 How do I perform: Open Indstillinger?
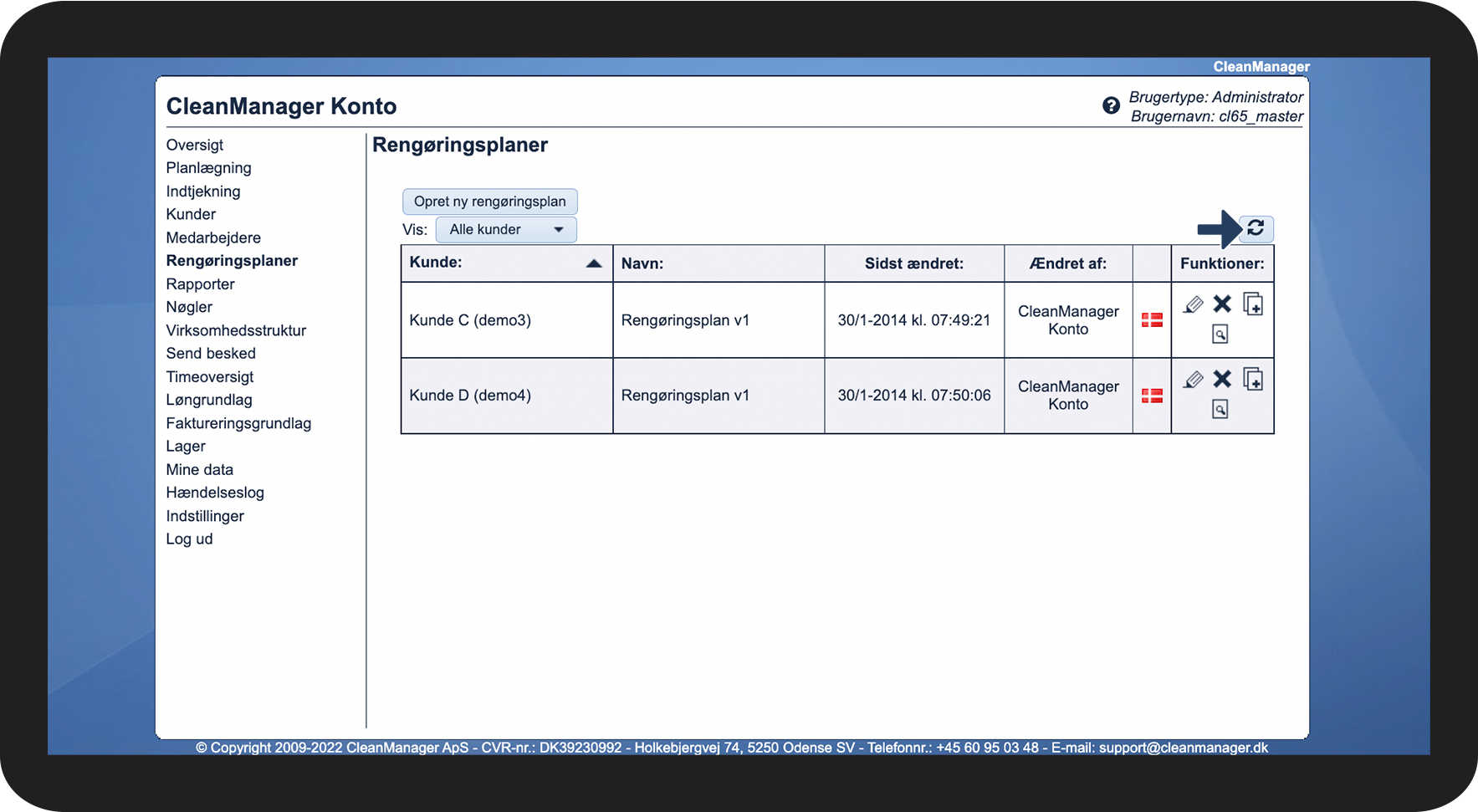205,516
